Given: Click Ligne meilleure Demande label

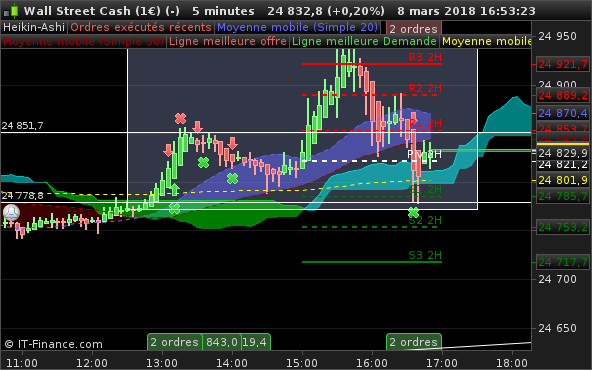Looking at the screenshot, I should click(x=364, y=41).
